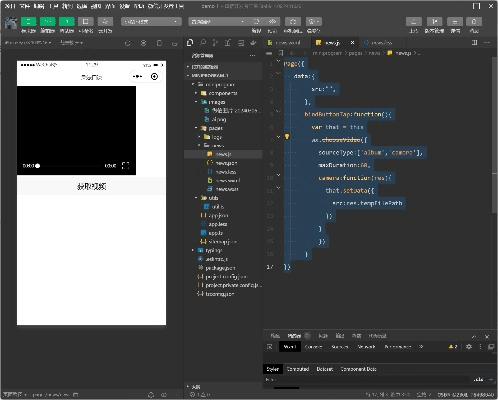This screenshot has width=498, height=400.
Task: Click the upload toolbar icon
Action: click(x=414, y=22)
